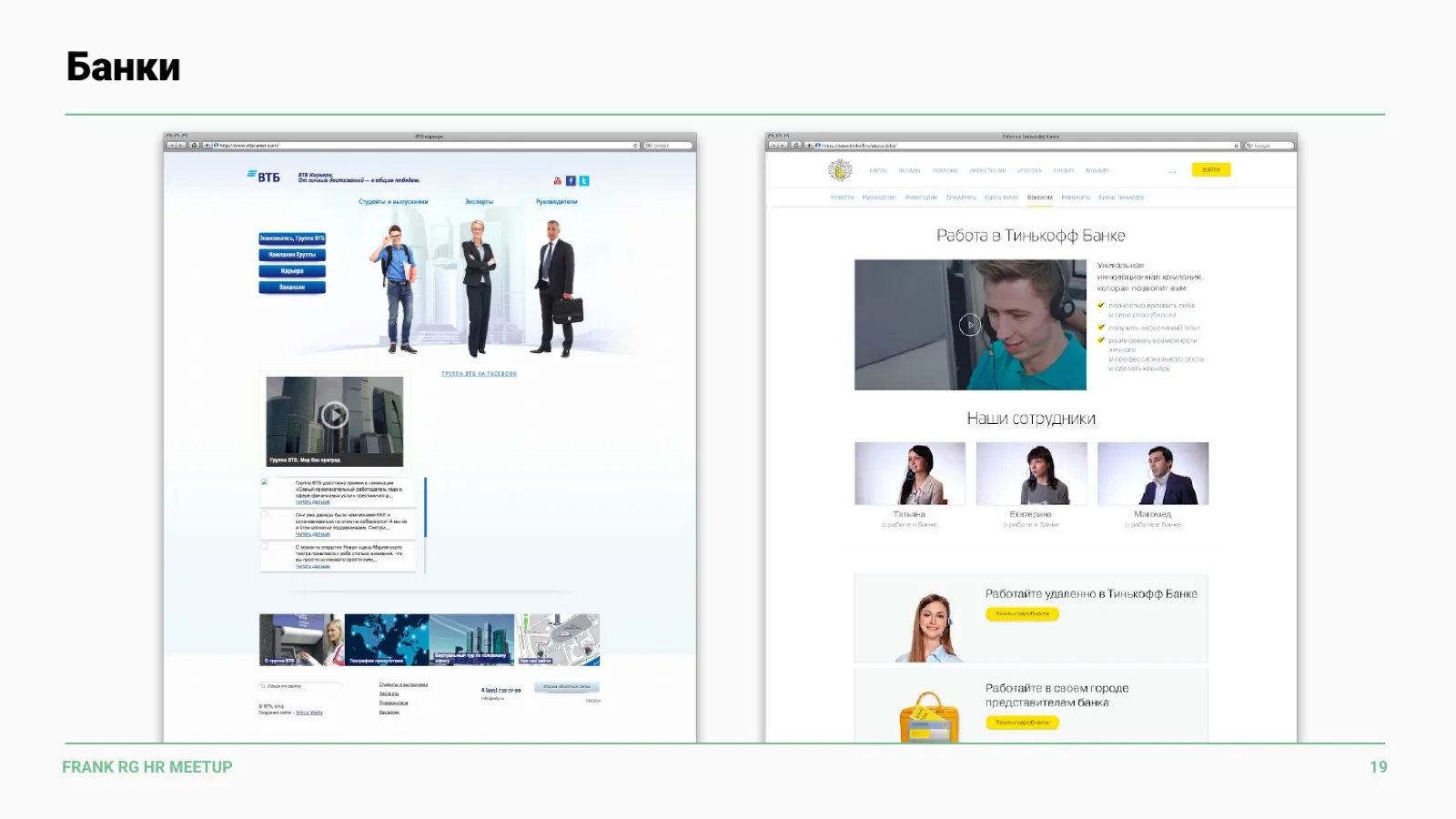This screenshot has width=1456, height=819.
Task: Open the 'О группе ВТБ' ATM thumbnail
Action: (x=301, y=640)
